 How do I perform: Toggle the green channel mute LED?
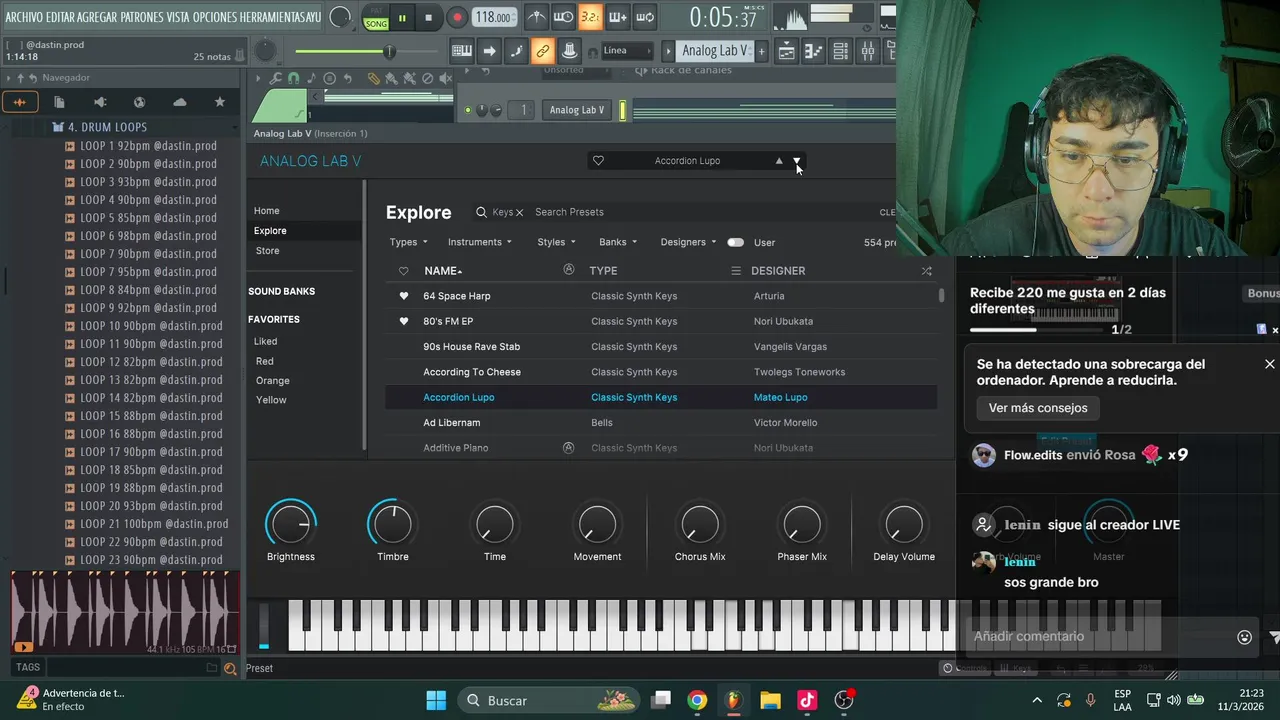point(468,110)
